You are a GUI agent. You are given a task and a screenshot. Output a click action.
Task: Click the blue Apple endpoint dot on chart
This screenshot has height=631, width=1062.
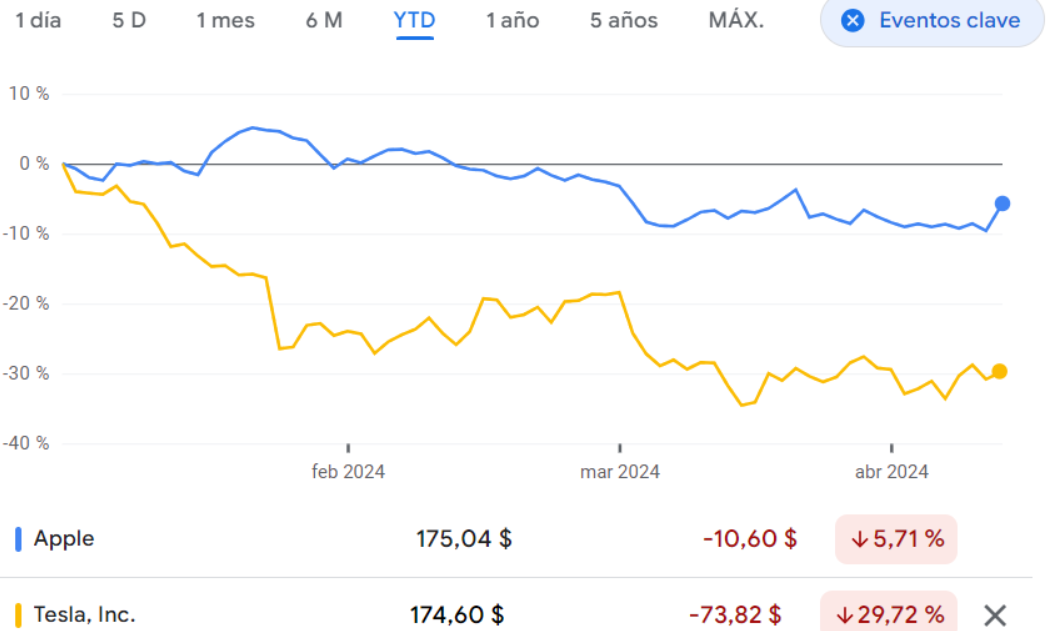click(1001, 204)
